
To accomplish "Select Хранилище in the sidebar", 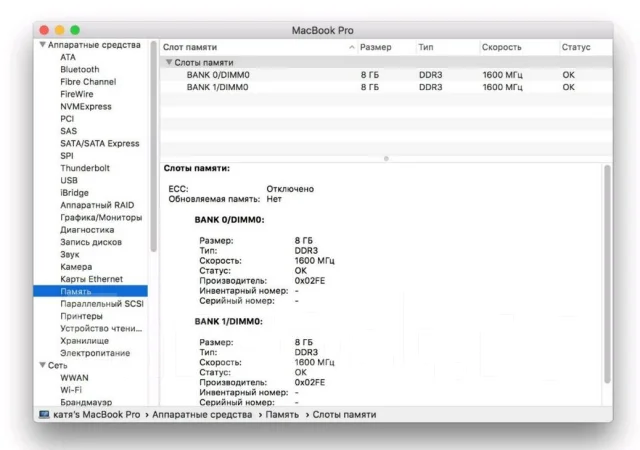I will [84, 341].
